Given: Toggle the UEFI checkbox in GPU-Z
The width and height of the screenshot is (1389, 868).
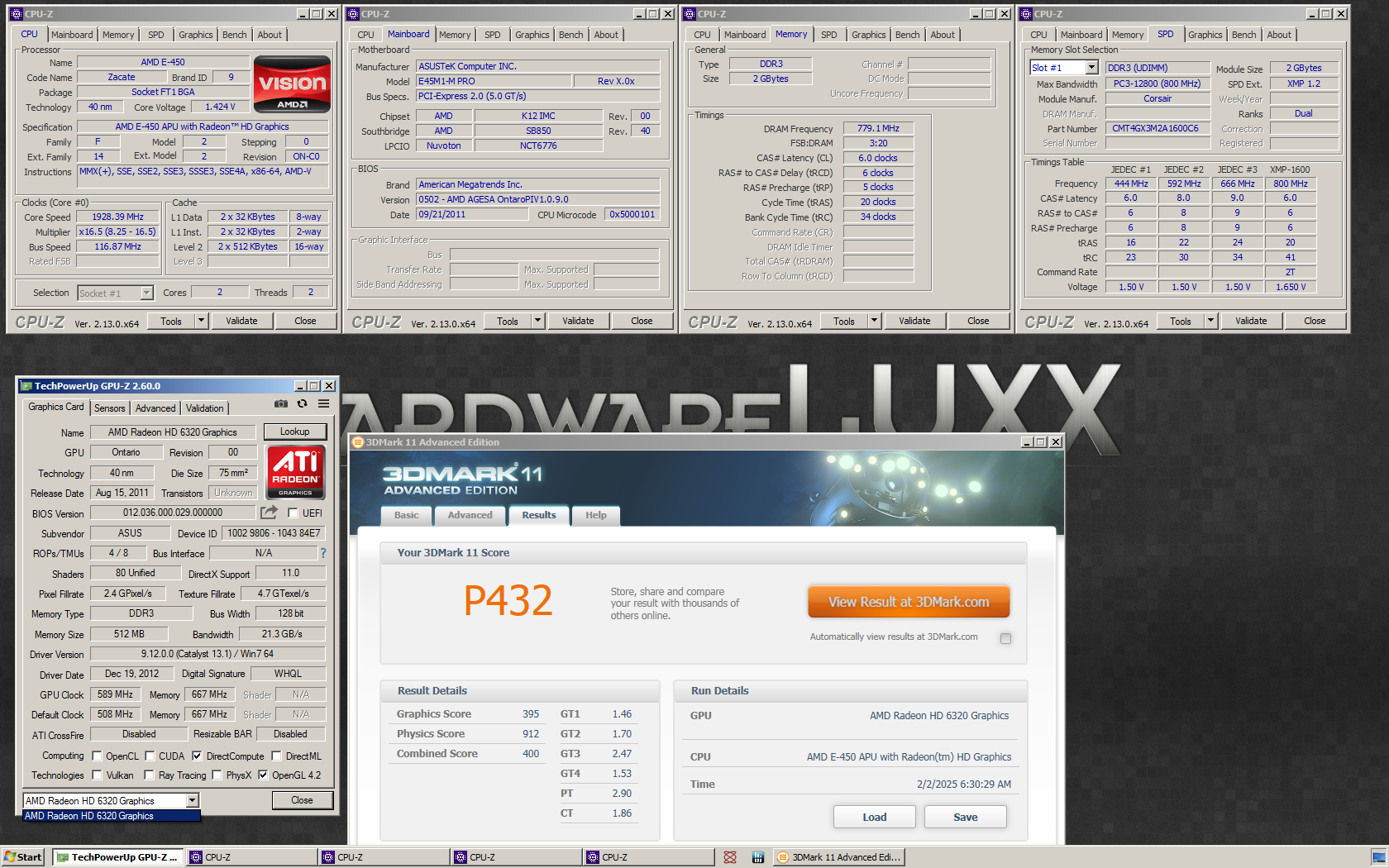Looking at the screenshot, I should tap(293, 513).
